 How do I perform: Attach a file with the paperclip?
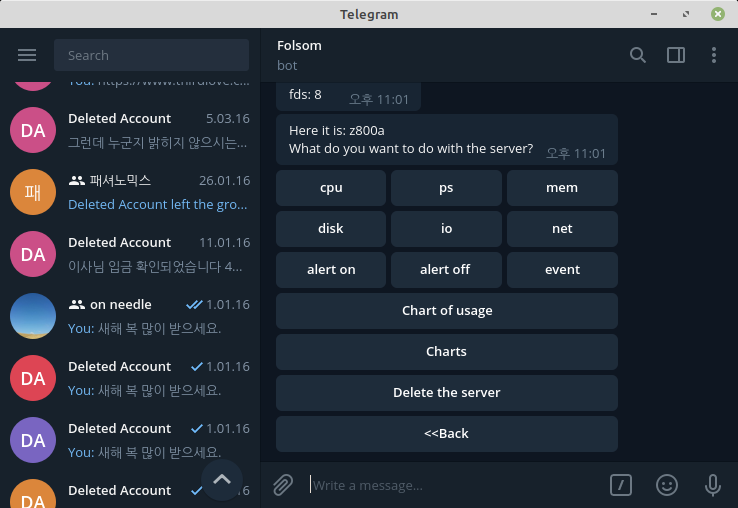coord(283,485)
